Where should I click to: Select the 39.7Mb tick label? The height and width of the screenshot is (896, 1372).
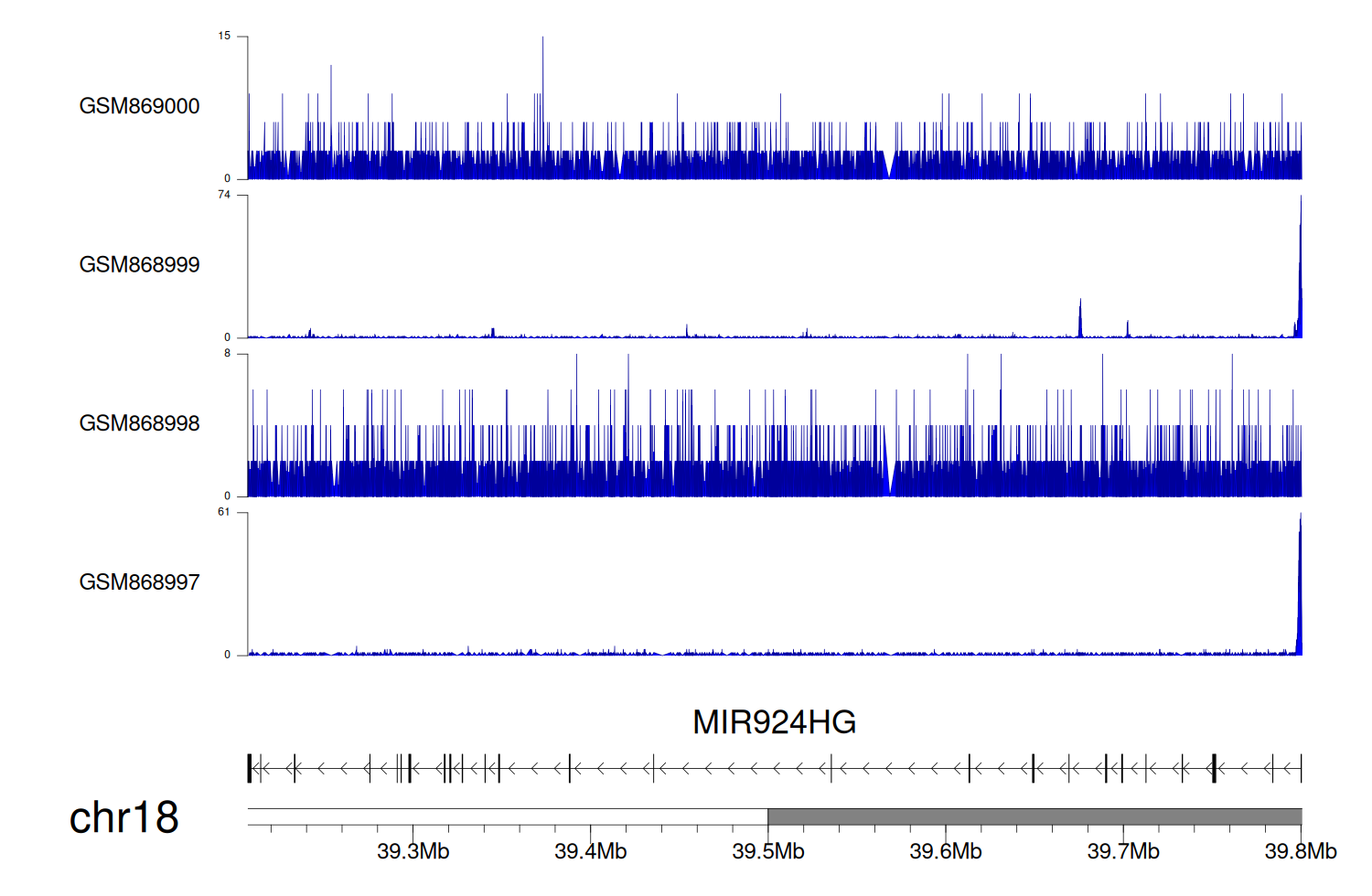click(1122, 852)
